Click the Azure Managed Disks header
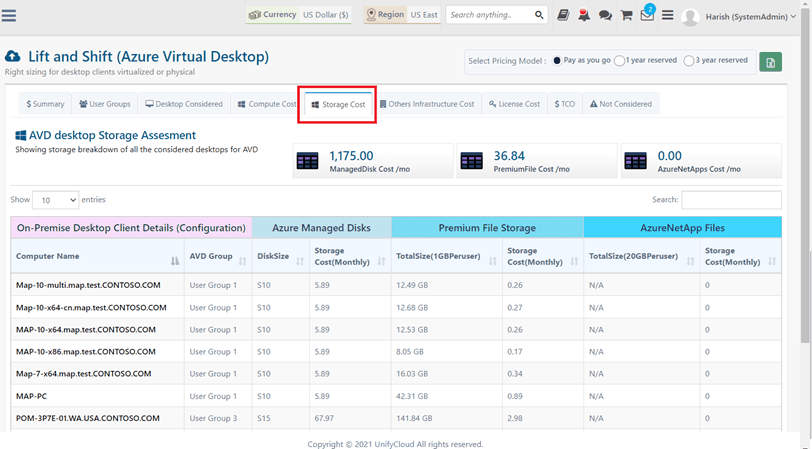The image size is (812, 449). tap(322, 228)
